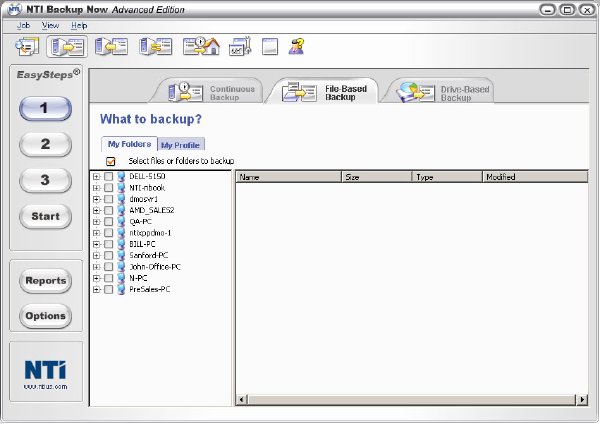Click the BILL-PC computer icon

(x=121, y=244)
